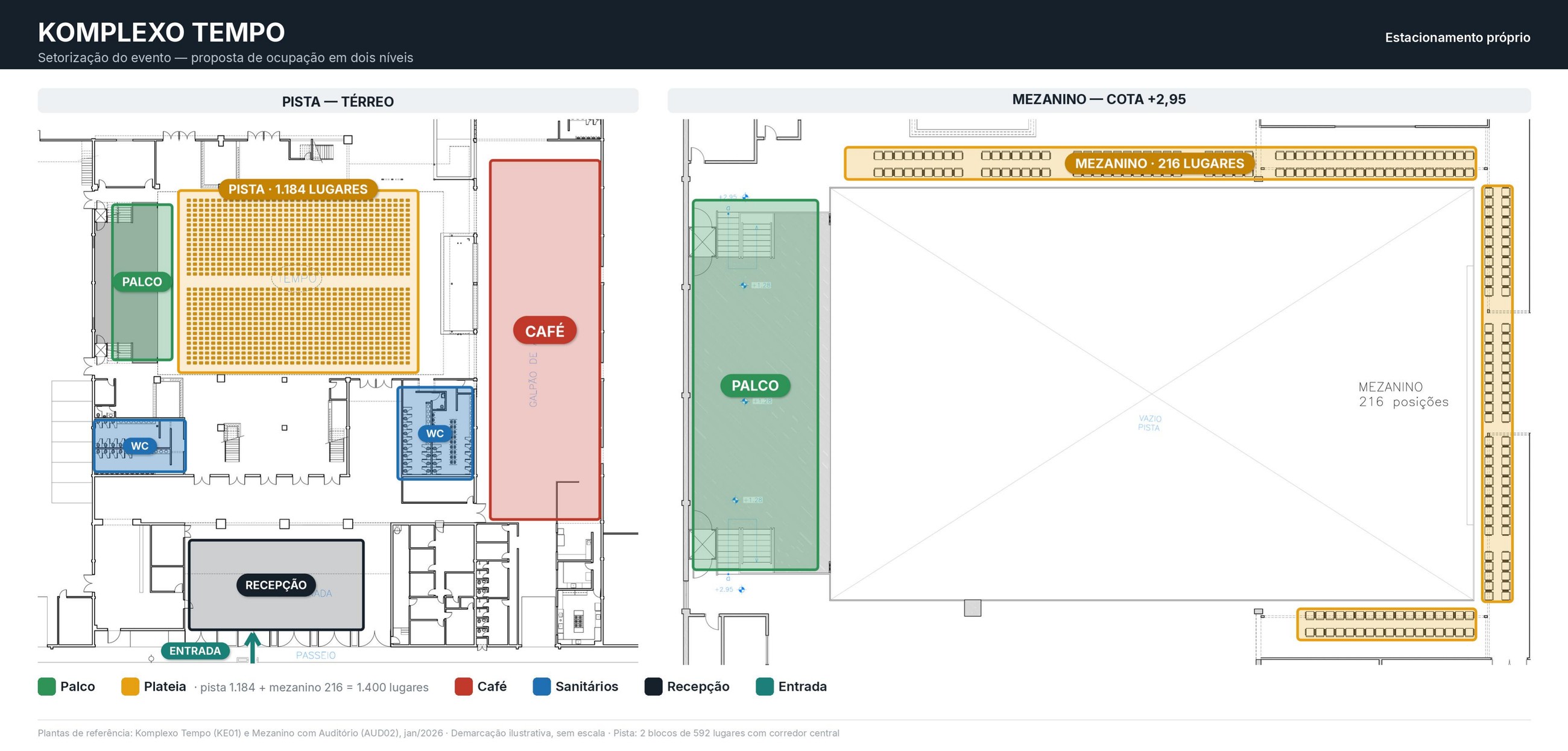Click the teal Entrada legend swatch
The width and height of the screenshot is (1568, 751).
pos(765,687)
